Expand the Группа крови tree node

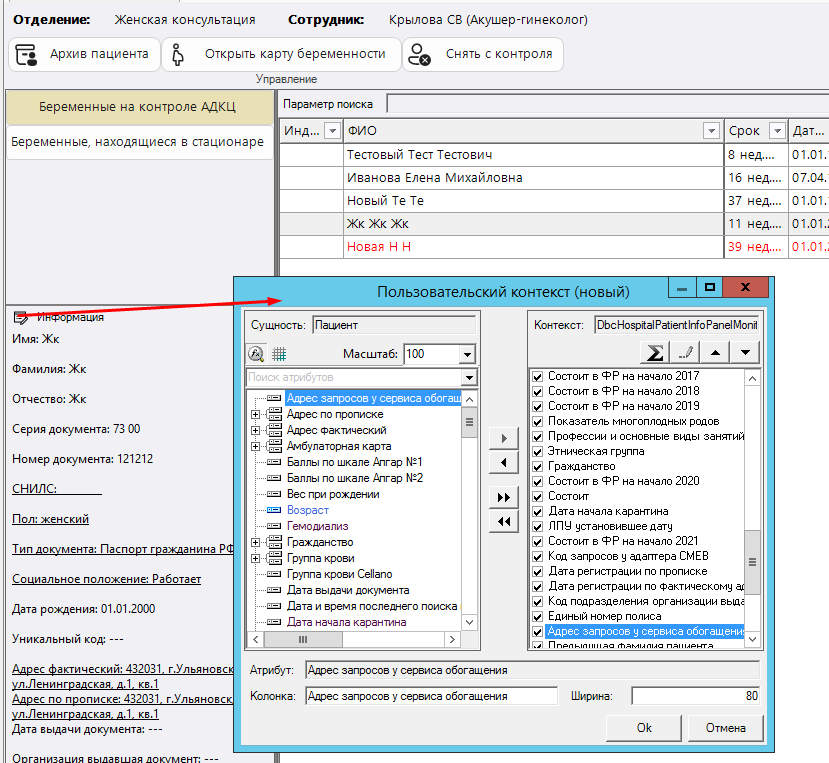pyautogui.click(x=255, y=558)
